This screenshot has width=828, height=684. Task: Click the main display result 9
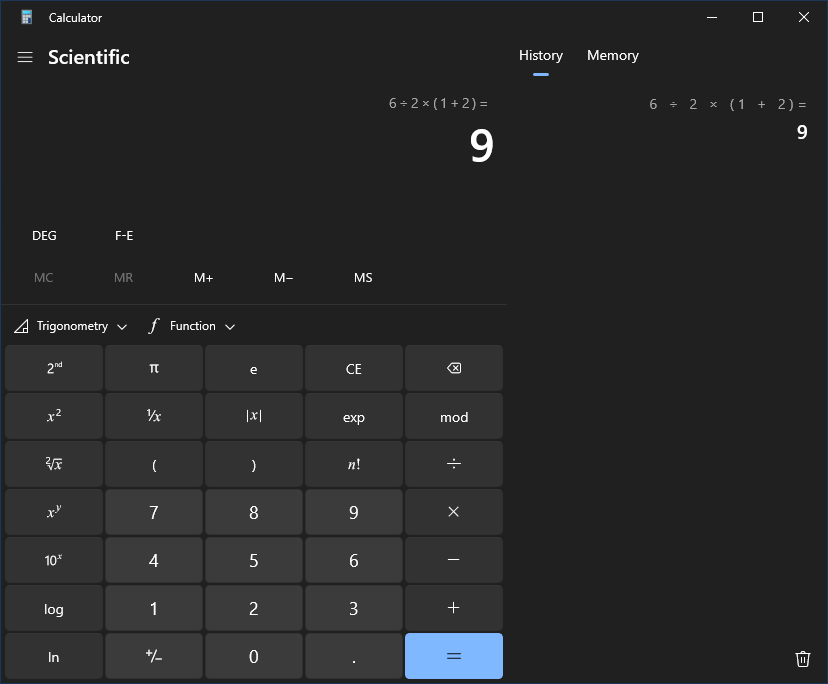[x=481, y=146]
